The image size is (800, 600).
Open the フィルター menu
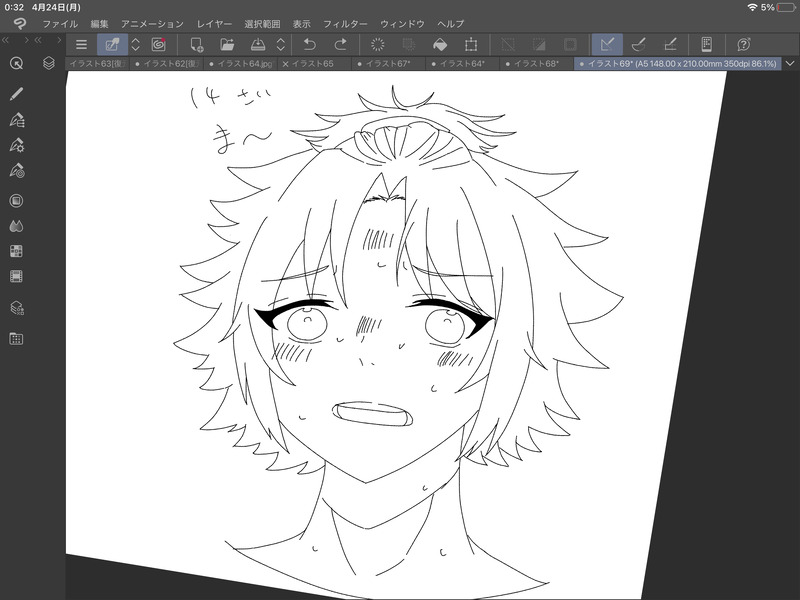[345, 24]
